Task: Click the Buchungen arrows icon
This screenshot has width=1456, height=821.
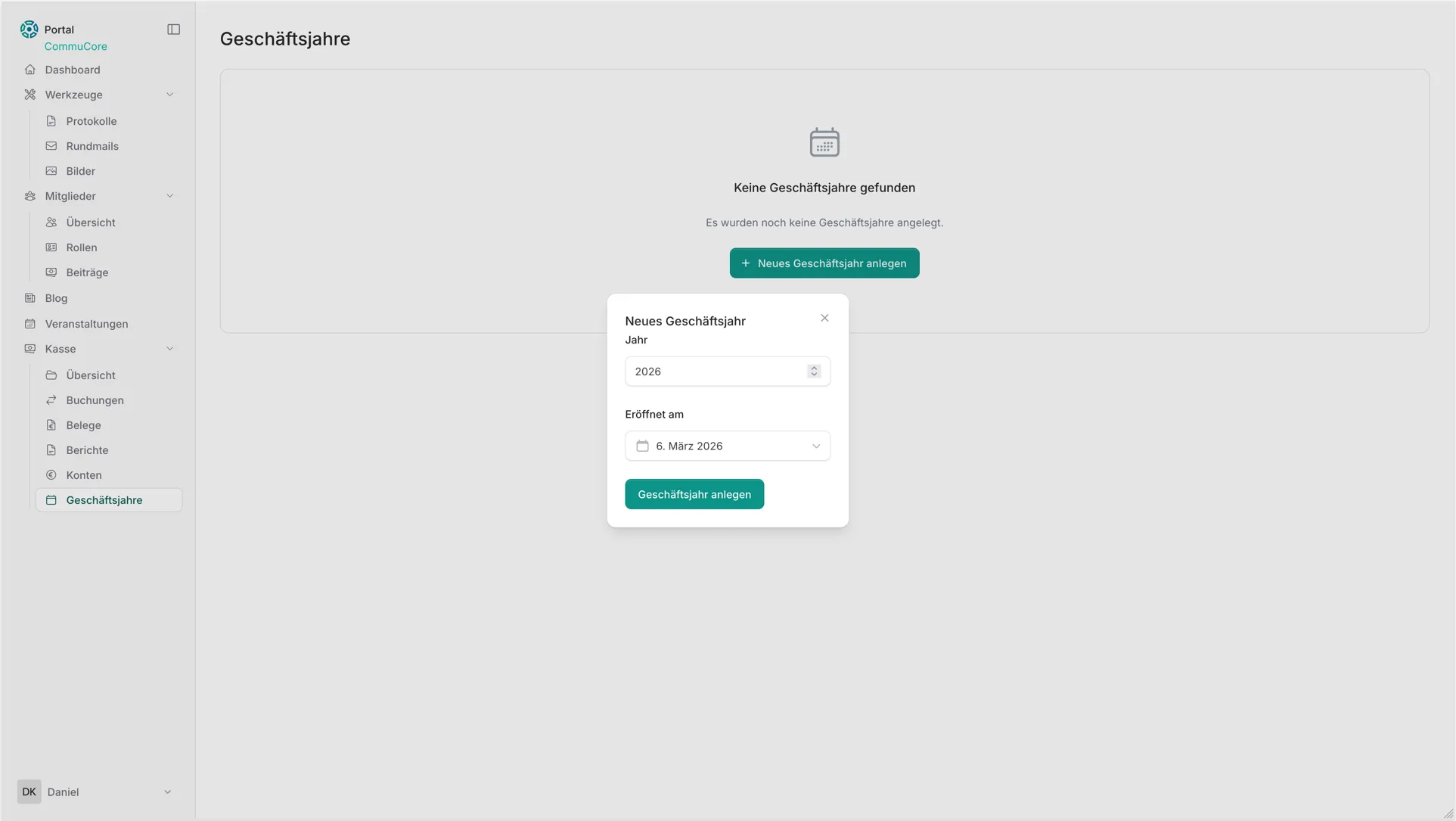Action: pos(51,400)
